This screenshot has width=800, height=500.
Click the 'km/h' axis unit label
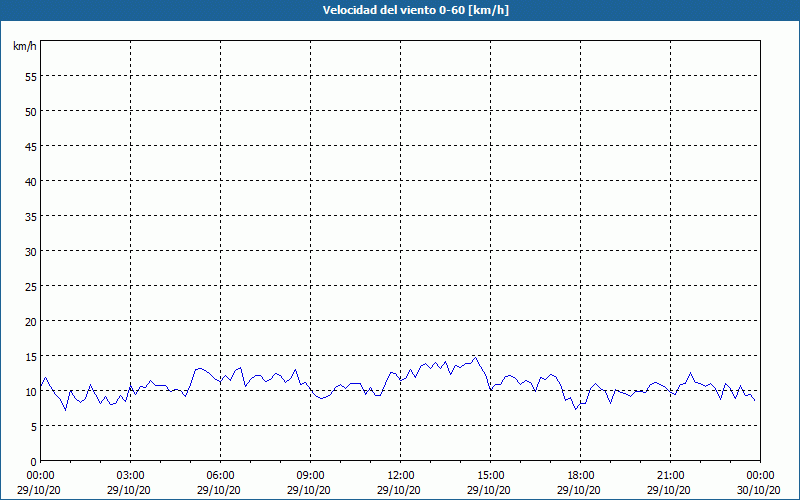coord(25,46)
